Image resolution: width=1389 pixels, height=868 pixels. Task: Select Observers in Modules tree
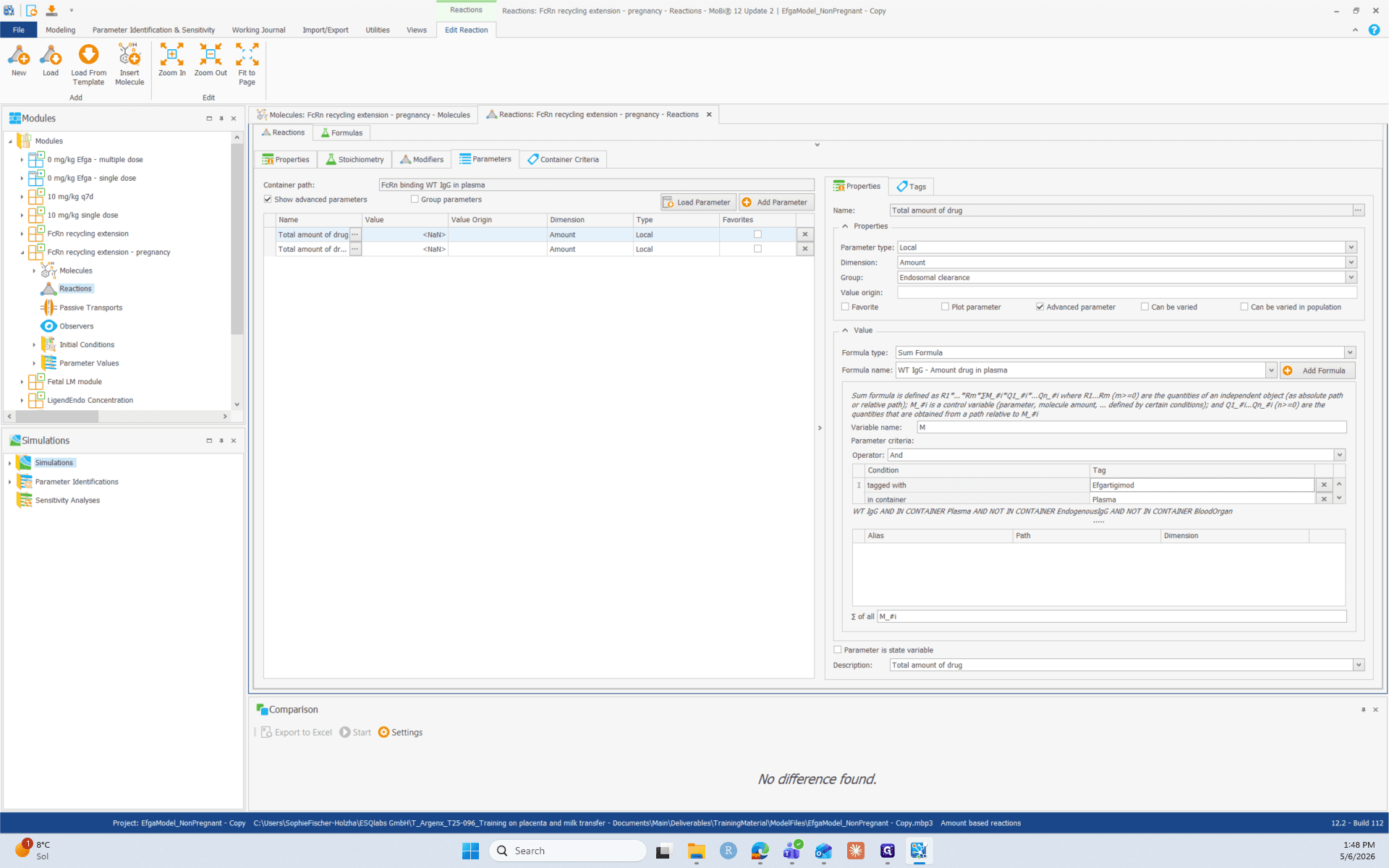pos(76,326)
